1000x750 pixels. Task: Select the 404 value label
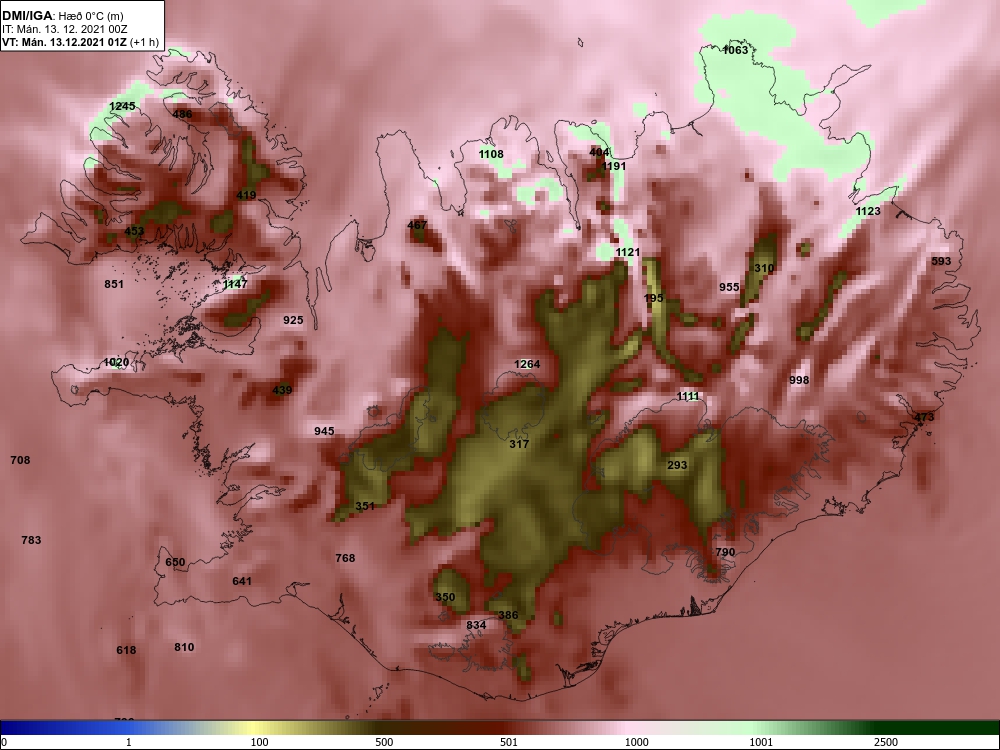tap(599, 152)
